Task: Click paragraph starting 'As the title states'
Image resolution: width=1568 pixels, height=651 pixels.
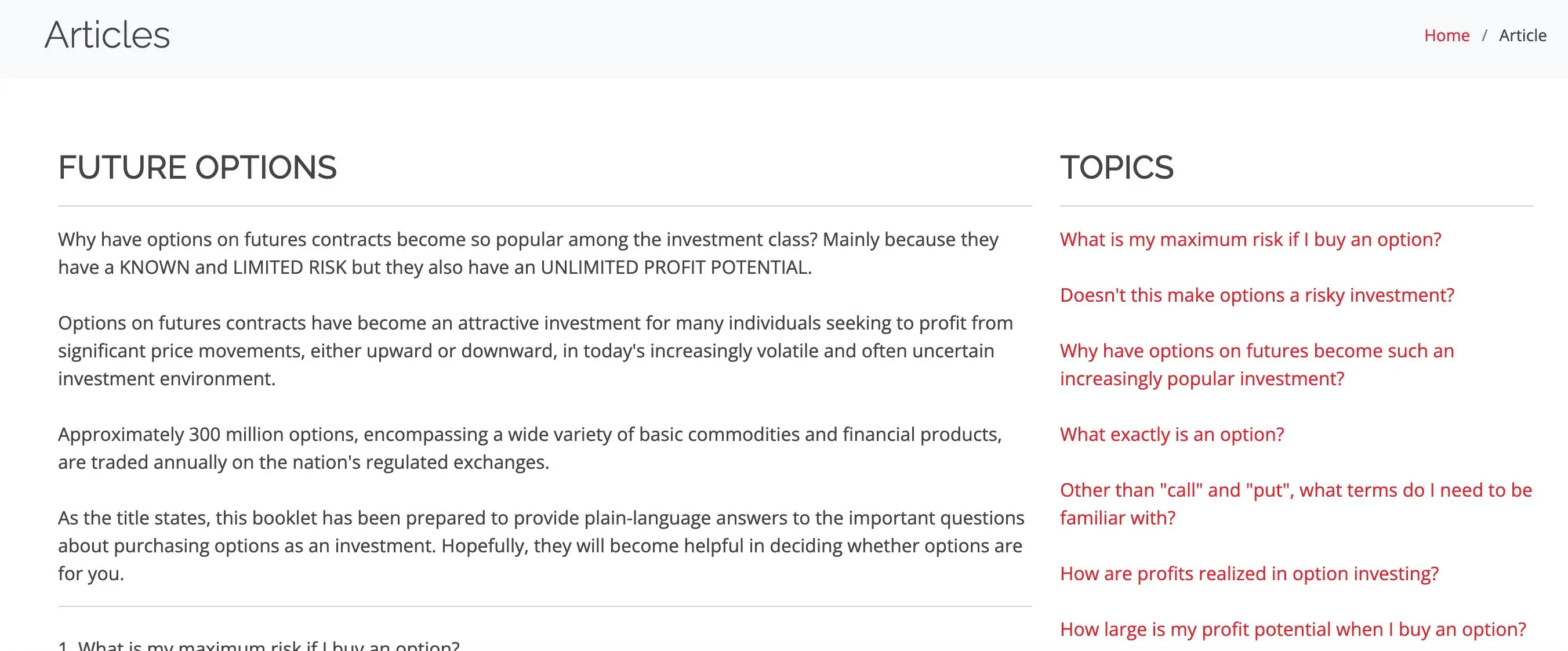Action: click(x=541, y=545)
